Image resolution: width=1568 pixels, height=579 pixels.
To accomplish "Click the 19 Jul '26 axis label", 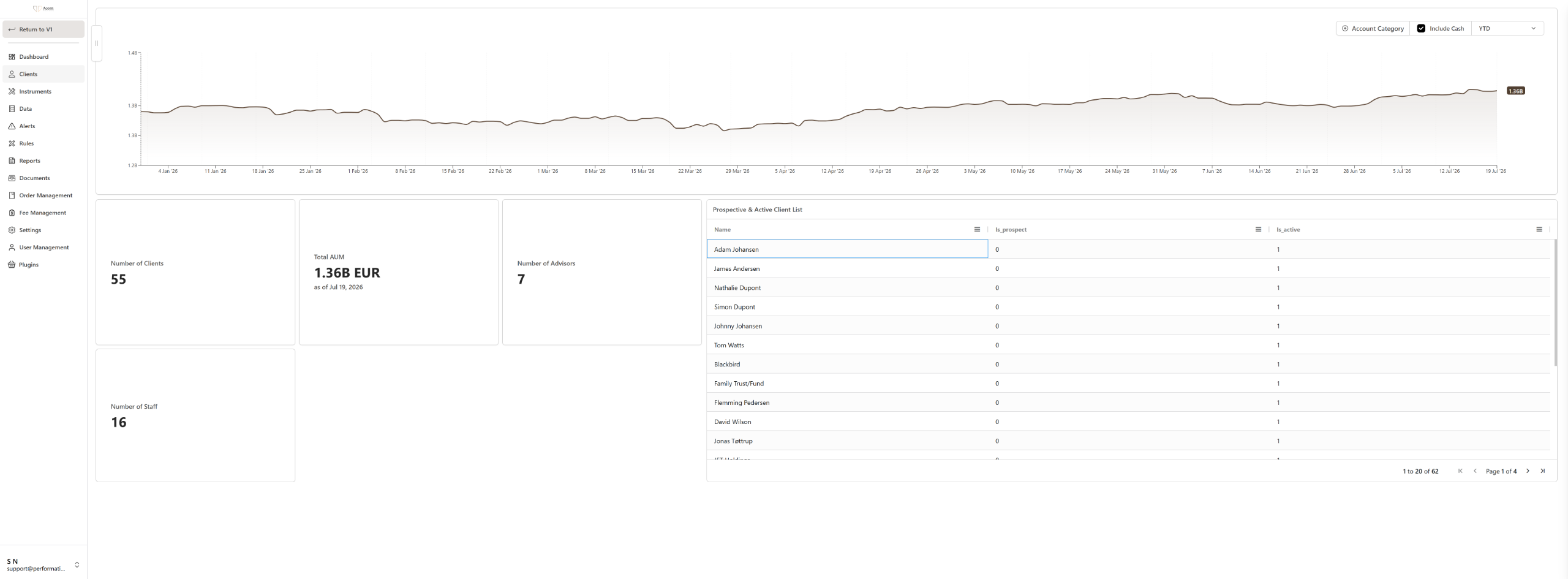I will tap(1495, 171).
